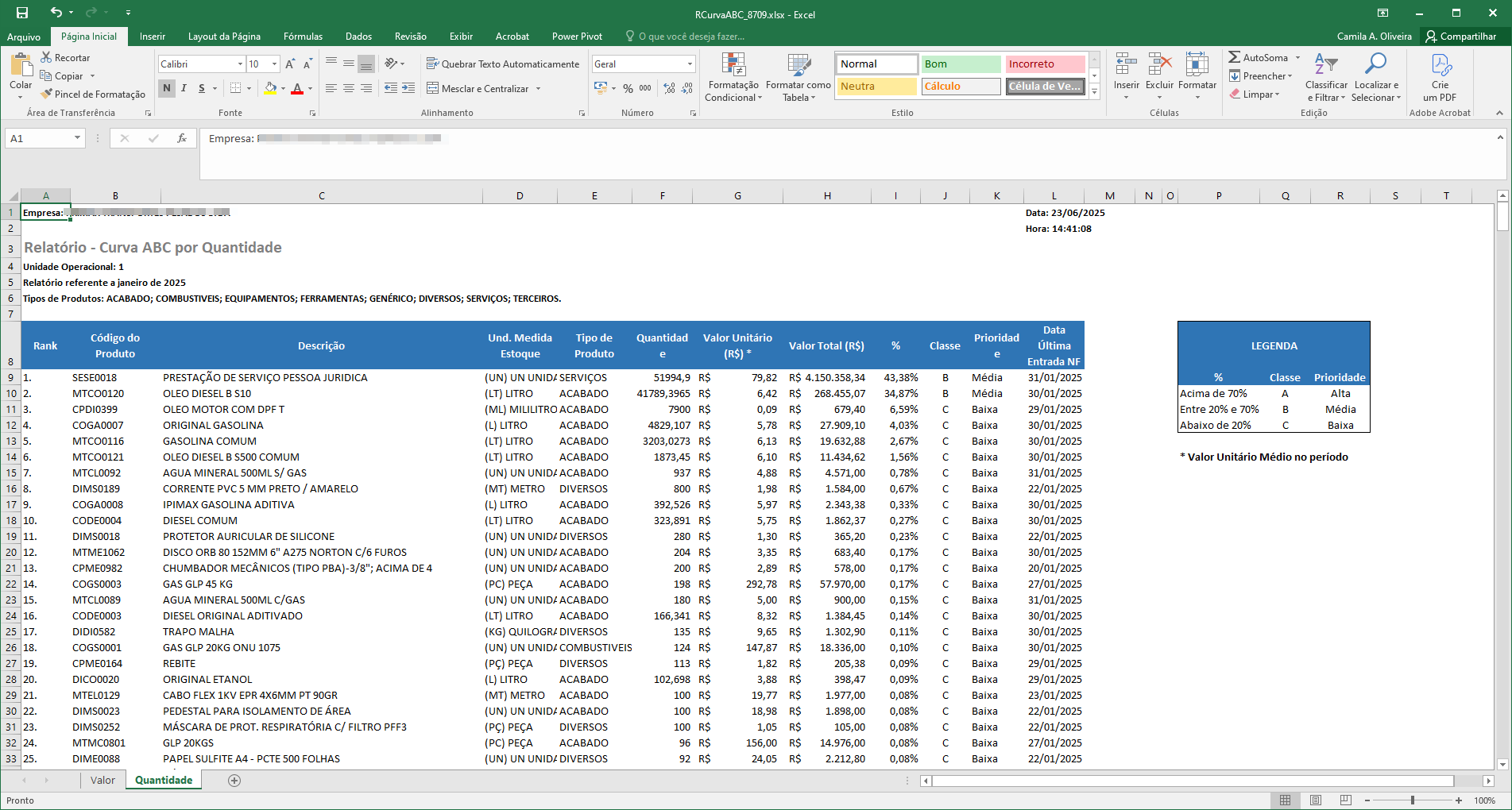
Task: Click the new sheet plus button
Action: (x=234, y=781)
